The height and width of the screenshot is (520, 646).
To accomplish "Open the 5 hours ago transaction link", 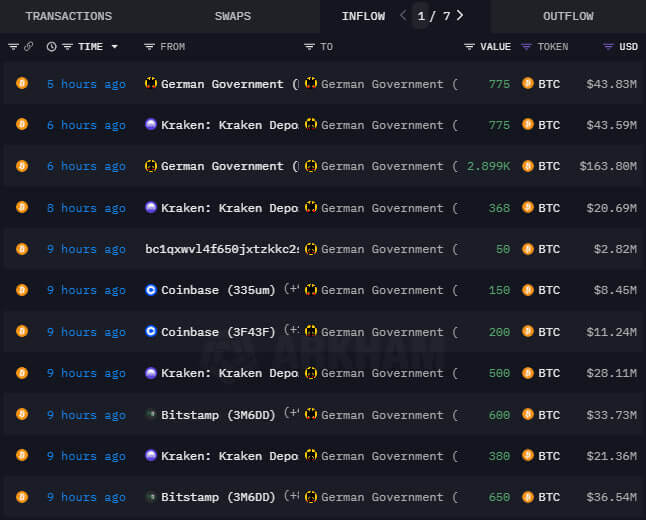I will pyautogui.click(x=86, y=84).
